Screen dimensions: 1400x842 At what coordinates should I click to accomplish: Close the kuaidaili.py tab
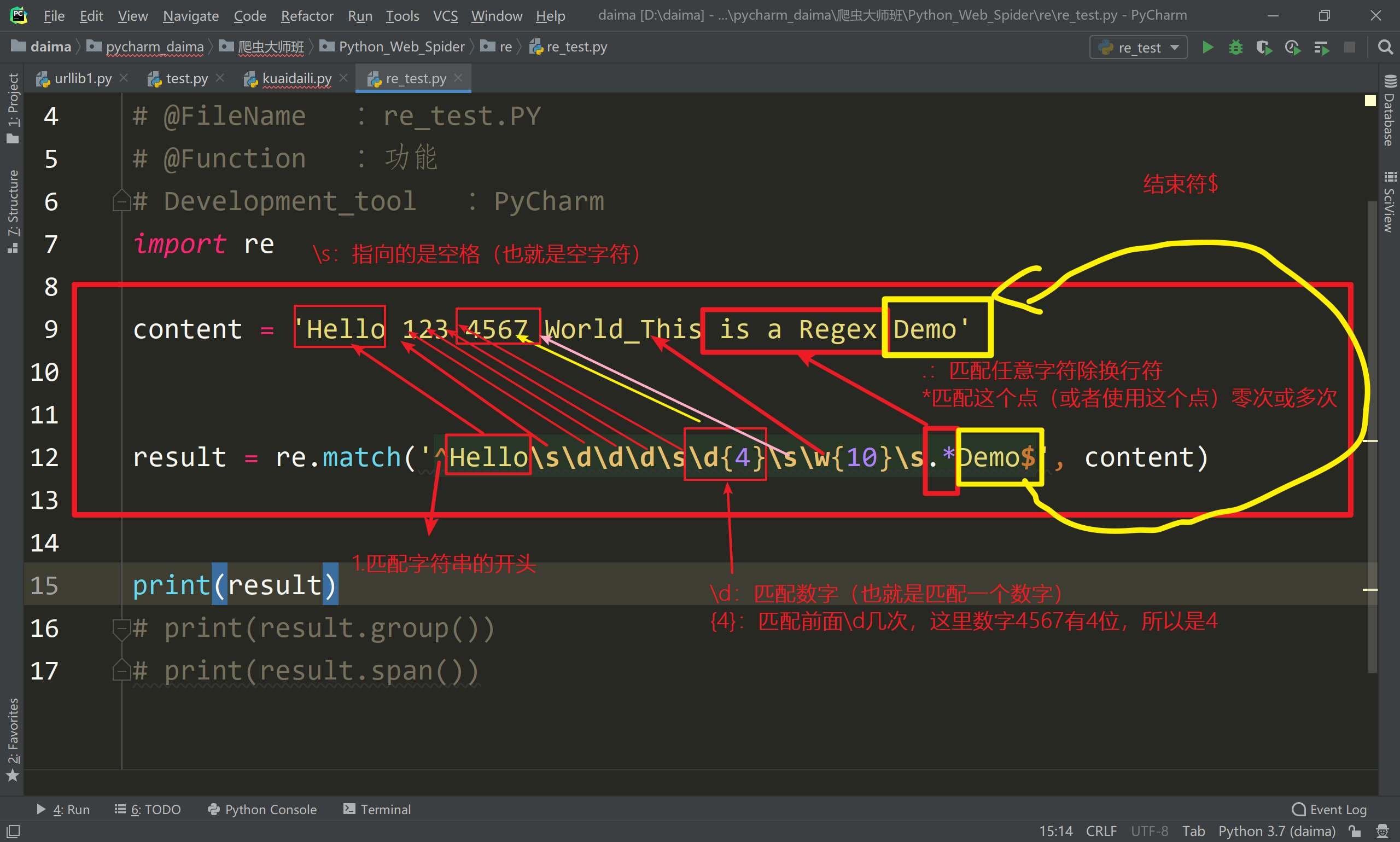[x=343, y=78]
